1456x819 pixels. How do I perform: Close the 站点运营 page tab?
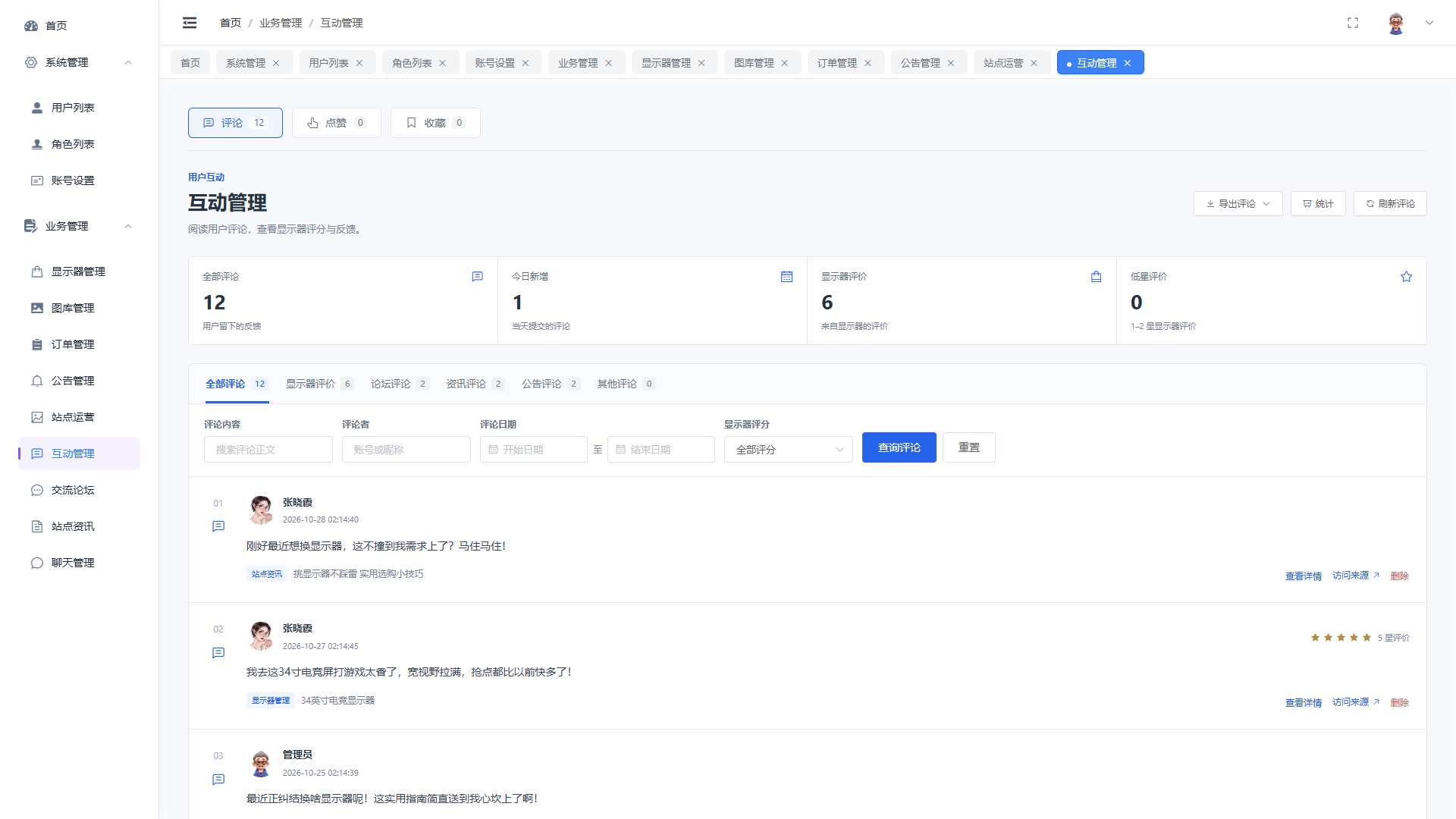tap(1034, 63)
